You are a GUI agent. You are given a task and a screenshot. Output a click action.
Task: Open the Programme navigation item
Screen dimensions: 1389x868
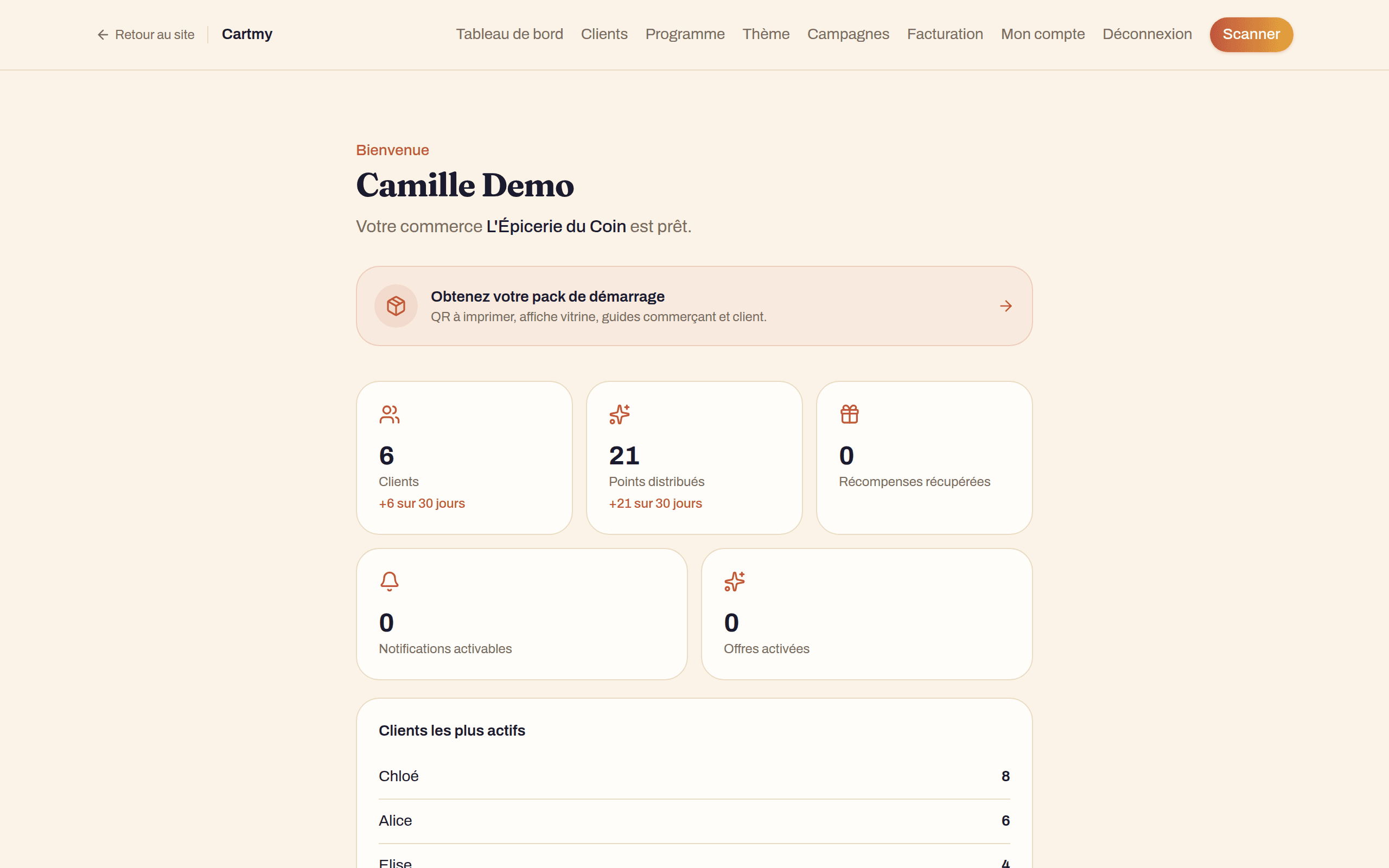click(x=685, y=34)
